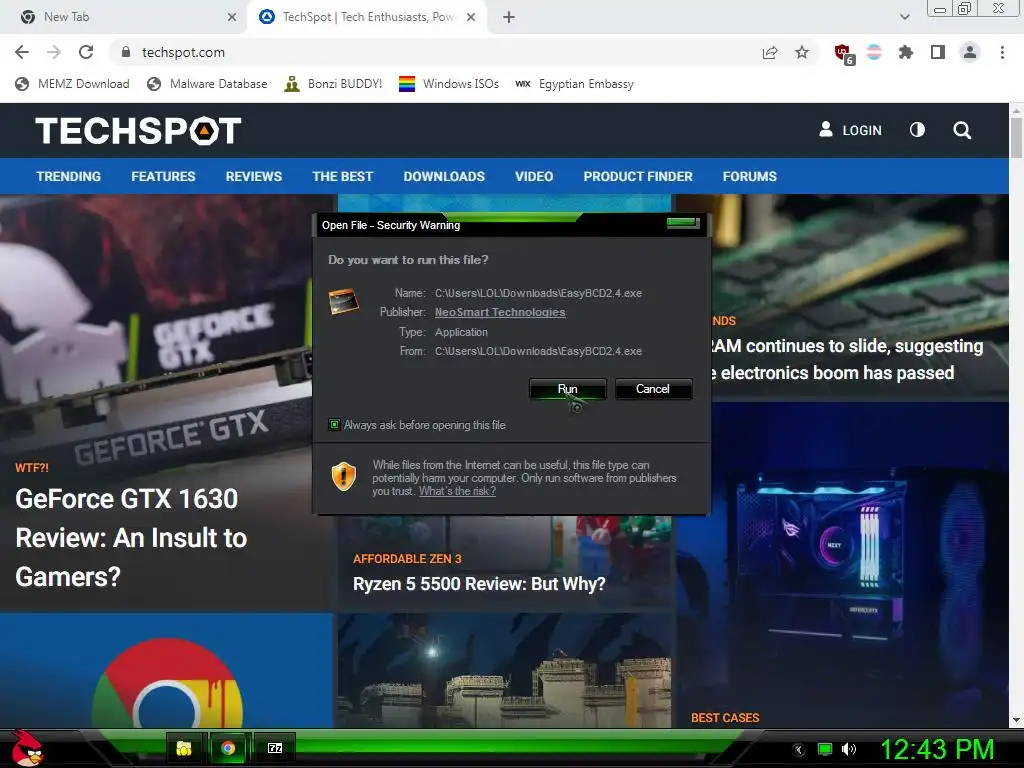Viewport: 1024px width, 768px height.
Task: Open the Egyptian Embassy bookmark
Action: [574, 84]
